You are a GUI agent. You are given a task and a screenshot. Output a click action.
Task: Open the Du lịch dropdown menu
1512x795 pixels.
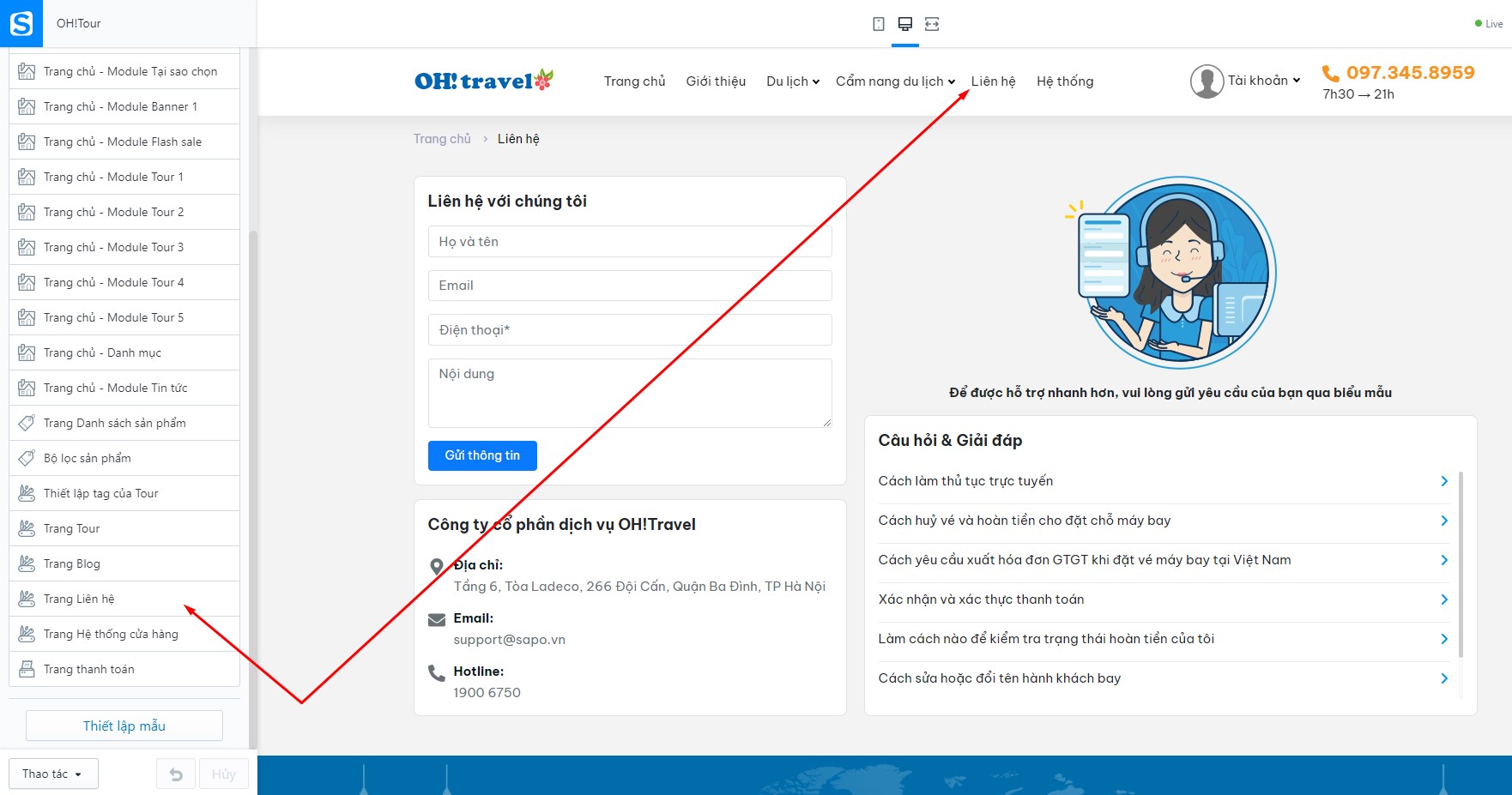point(793,81)
